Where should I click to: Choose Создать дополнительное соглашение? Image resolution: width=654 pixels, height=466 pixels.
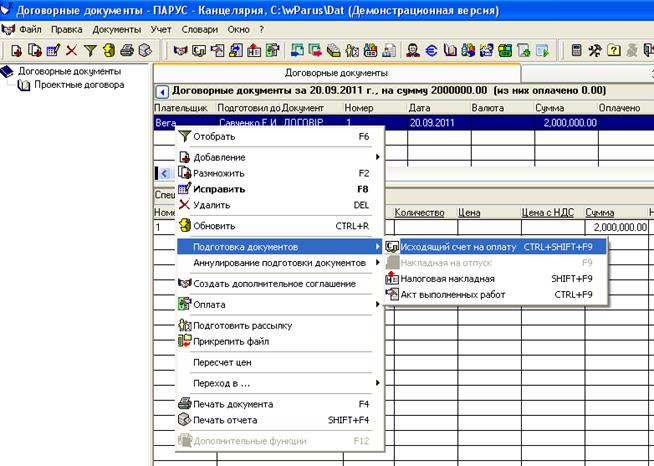click(x=279, y=284)
